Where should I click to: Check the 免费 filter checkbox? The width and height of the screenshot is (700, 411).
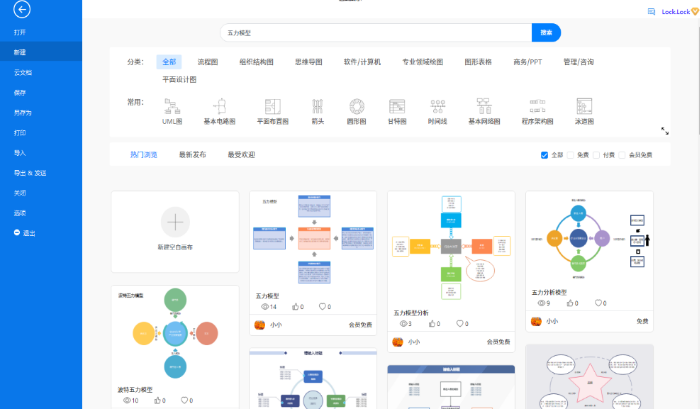570,155
